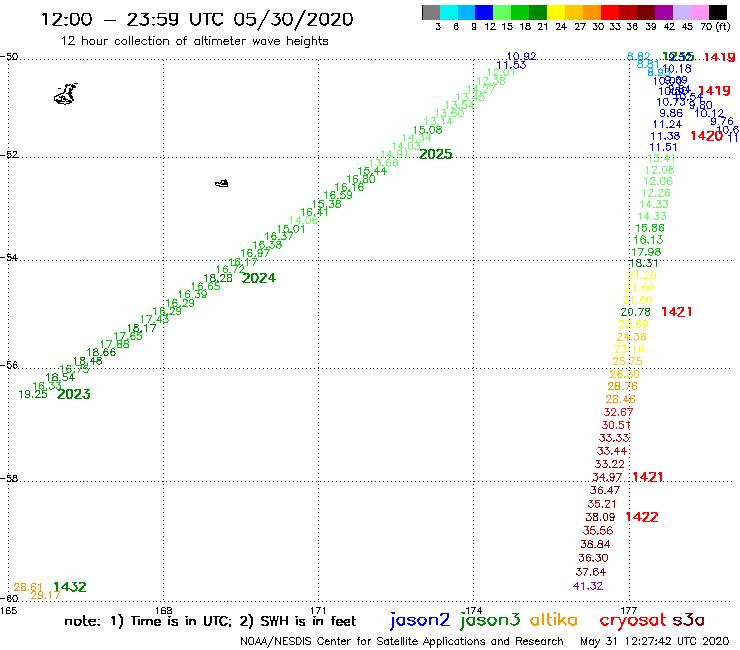Click the cryosat legend label

632,620
